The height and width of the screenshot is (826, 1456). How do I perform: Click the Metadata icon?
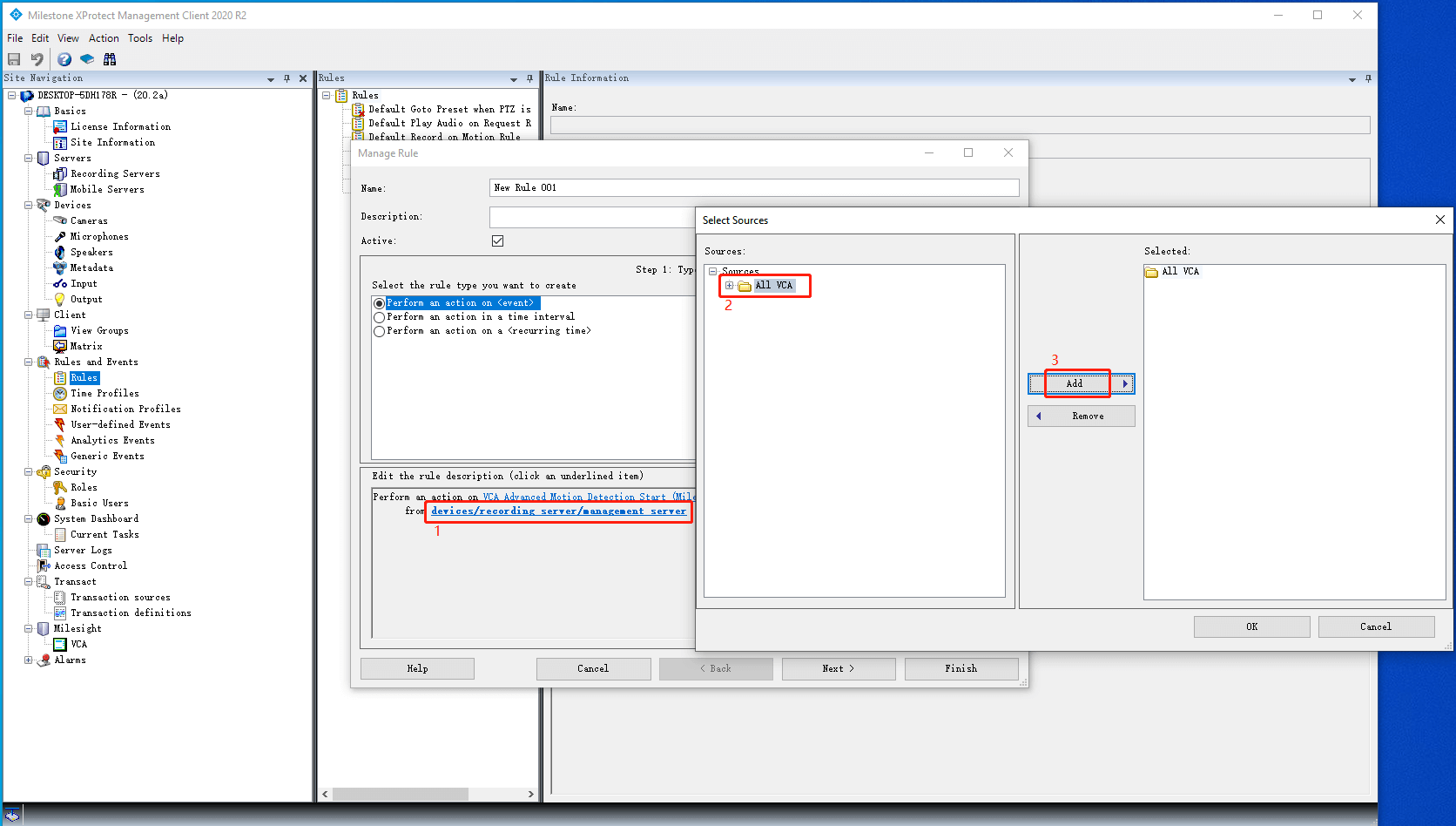click(60, 267)
